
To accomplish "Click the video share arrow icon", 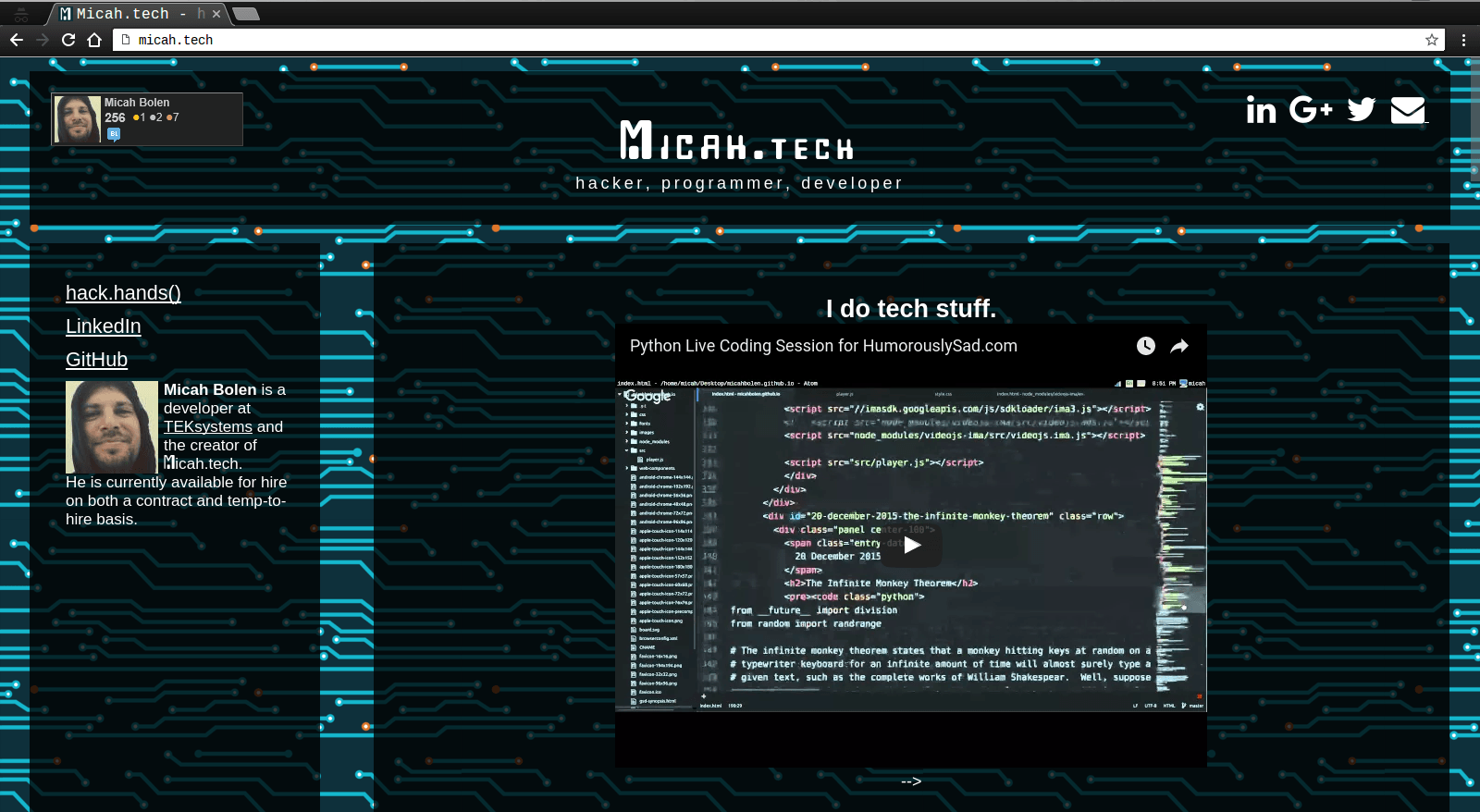I will pos(1179,346).
